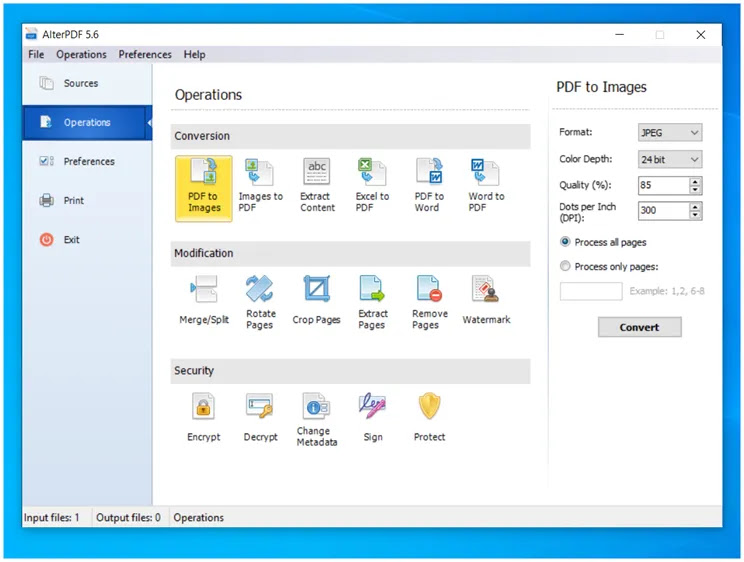The width and height of the screenshot is (744, 562).
Task: Select the Remove Pages tool
Action: [x=429, y=302]
